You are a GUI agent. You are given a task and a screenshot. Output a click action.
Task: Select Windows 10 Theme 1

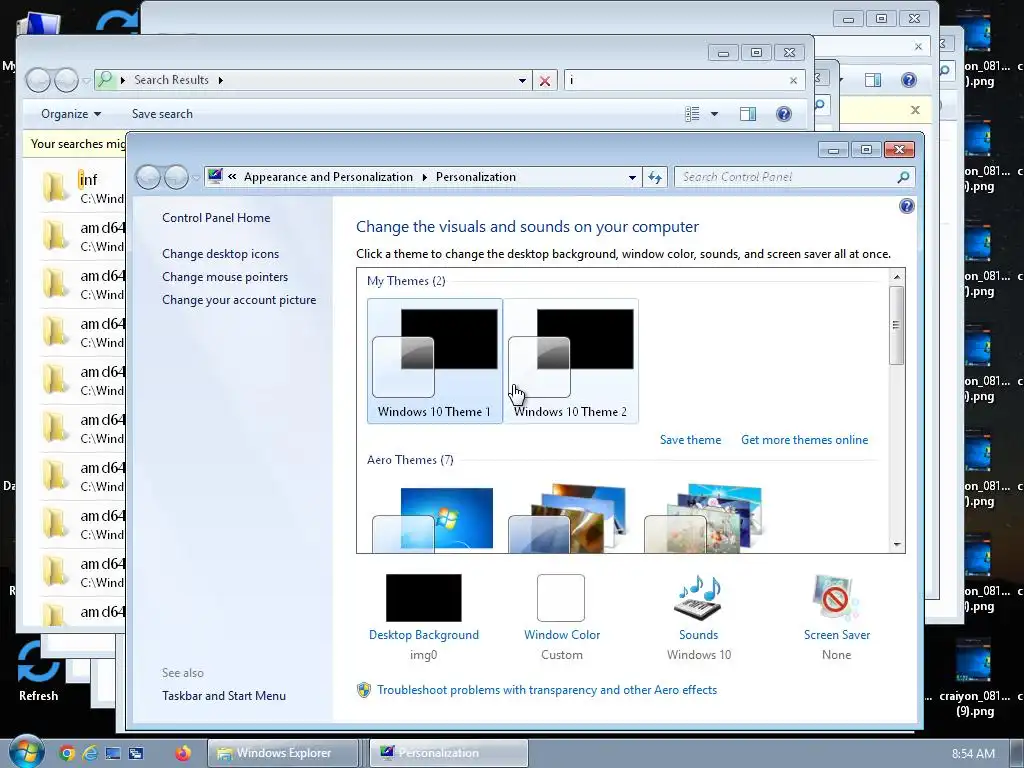click(434, 361)
